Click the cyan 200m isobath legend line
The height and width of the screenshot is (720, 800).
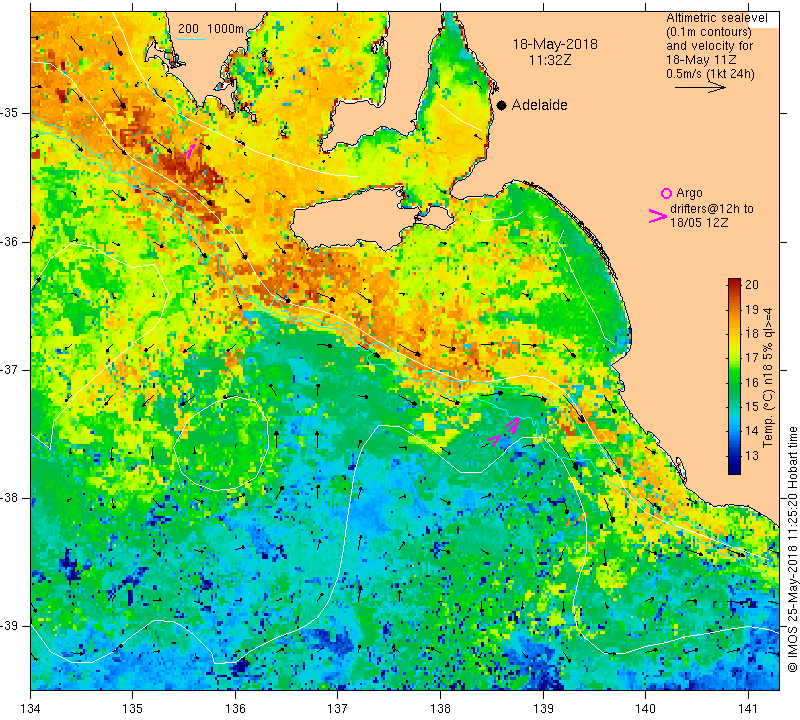pos(192,39)
